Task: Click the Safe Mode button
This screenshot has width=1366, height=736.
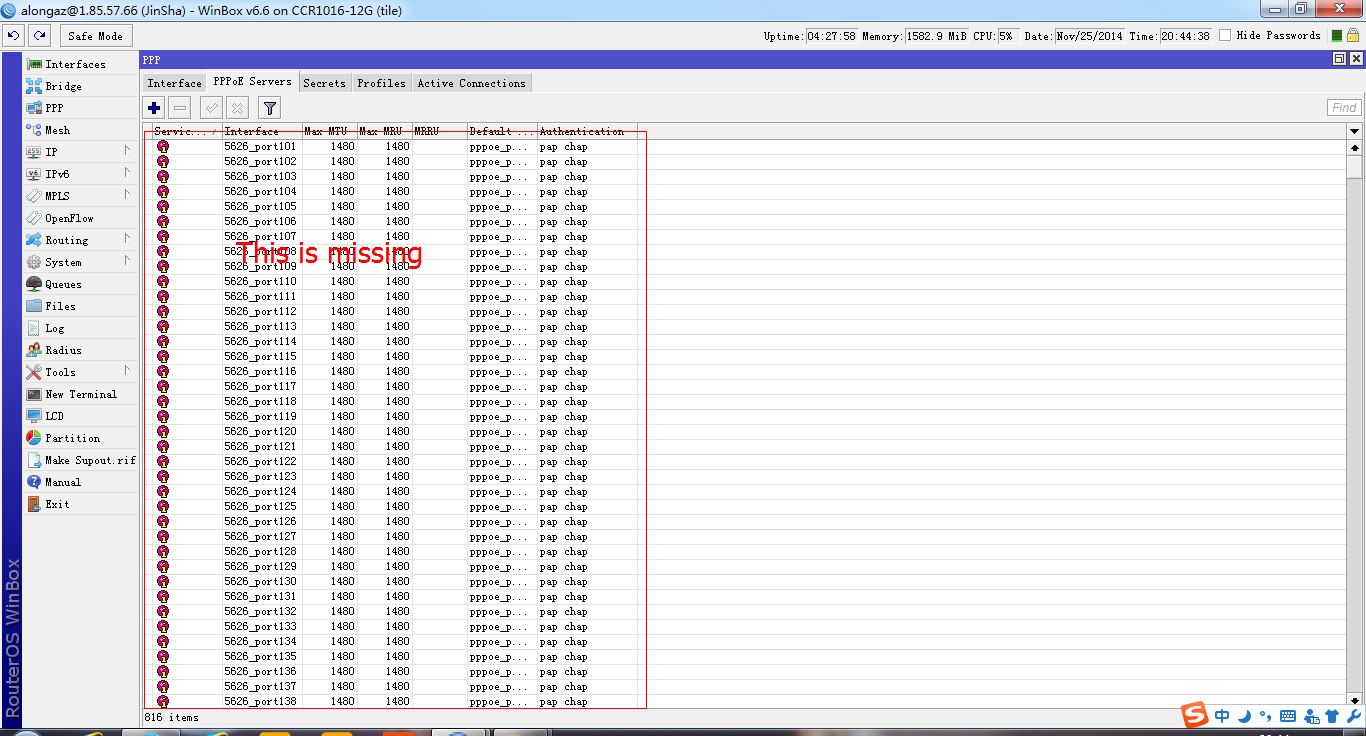Action: click(x=95, y=35)
